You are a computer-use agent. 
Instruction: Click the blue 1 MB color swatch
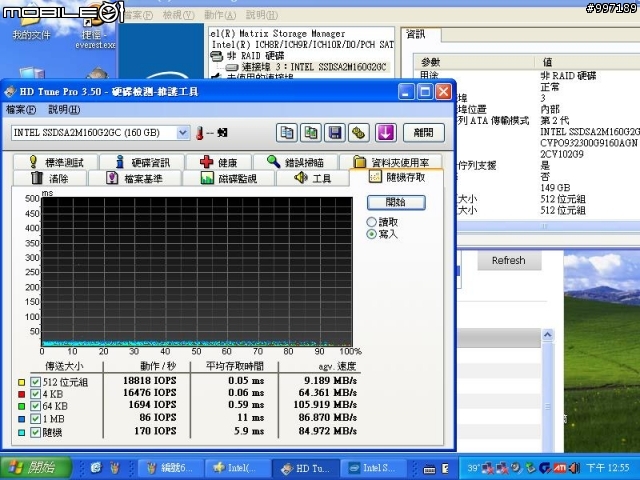22,419
